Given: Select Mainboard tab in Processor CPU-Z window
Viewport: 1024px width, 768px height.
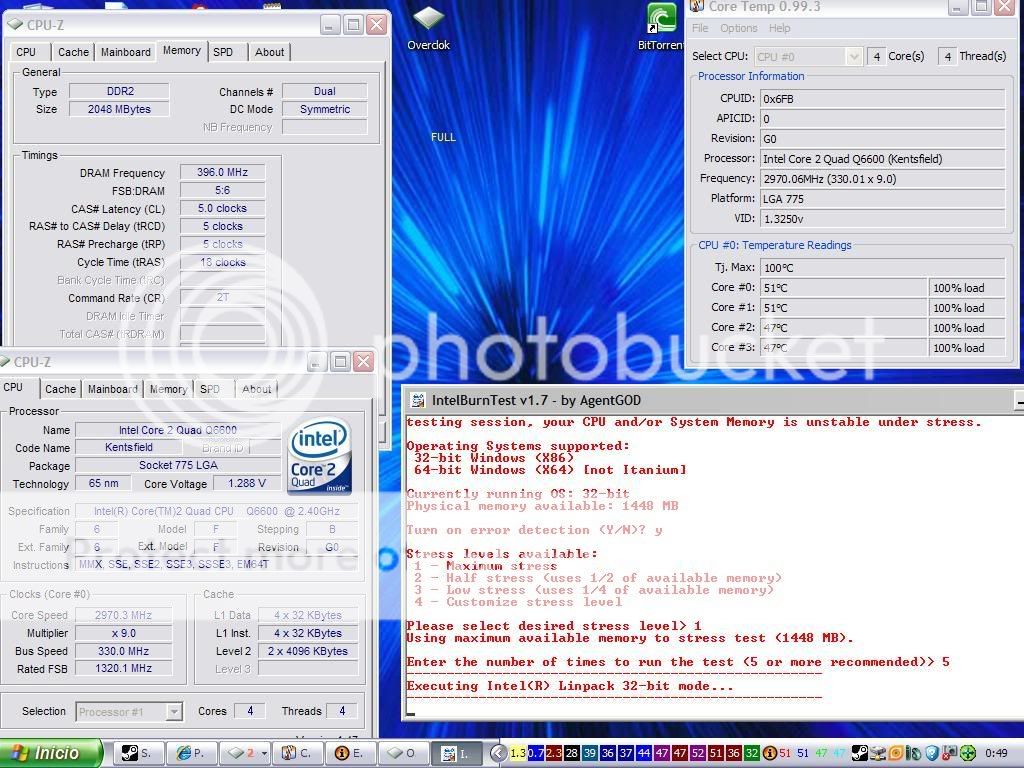Looking at the screenshot, I should 113,389.
